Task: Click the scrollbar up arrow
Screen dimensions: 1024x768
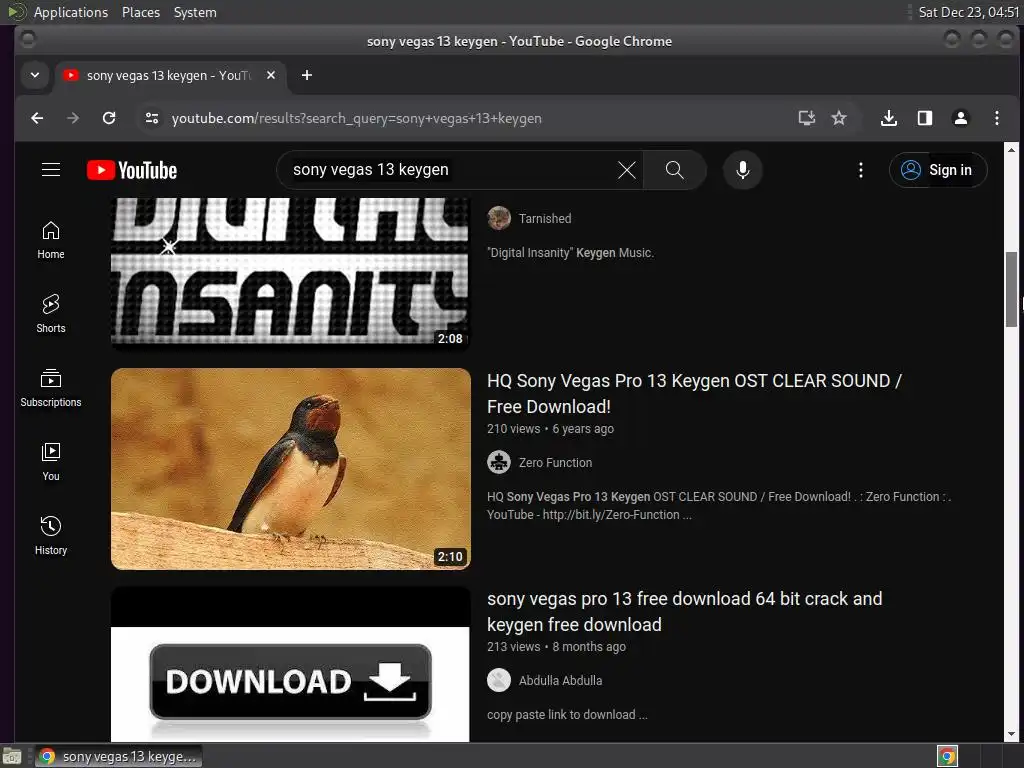Action: click(x=1011, y=150)
